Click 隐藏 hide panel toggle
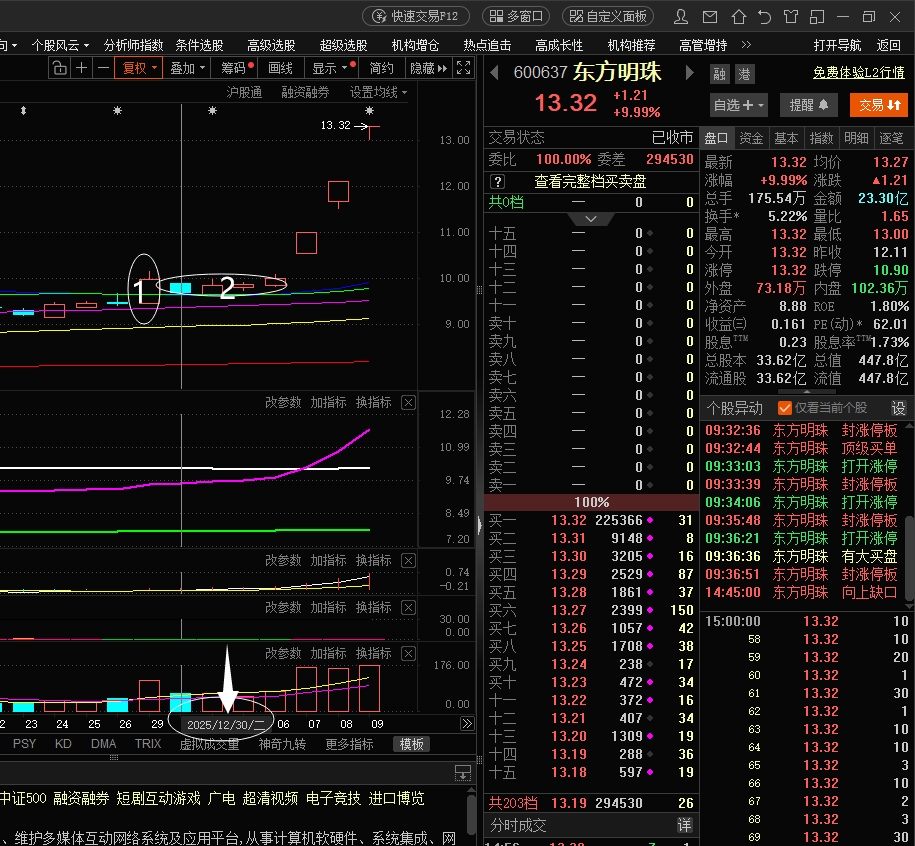Viewport: 915px width, 846px height. pos(428,68)
